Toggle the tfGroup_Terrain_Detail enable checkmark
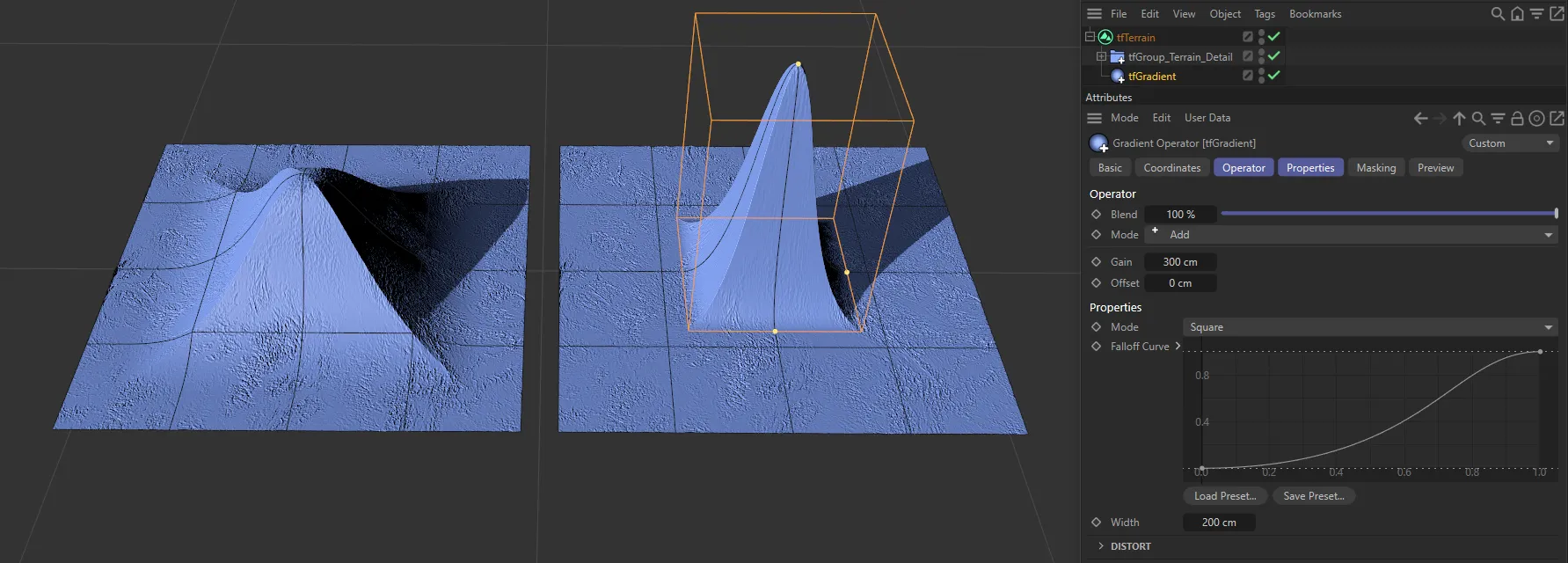 (x=1273, y=55)
